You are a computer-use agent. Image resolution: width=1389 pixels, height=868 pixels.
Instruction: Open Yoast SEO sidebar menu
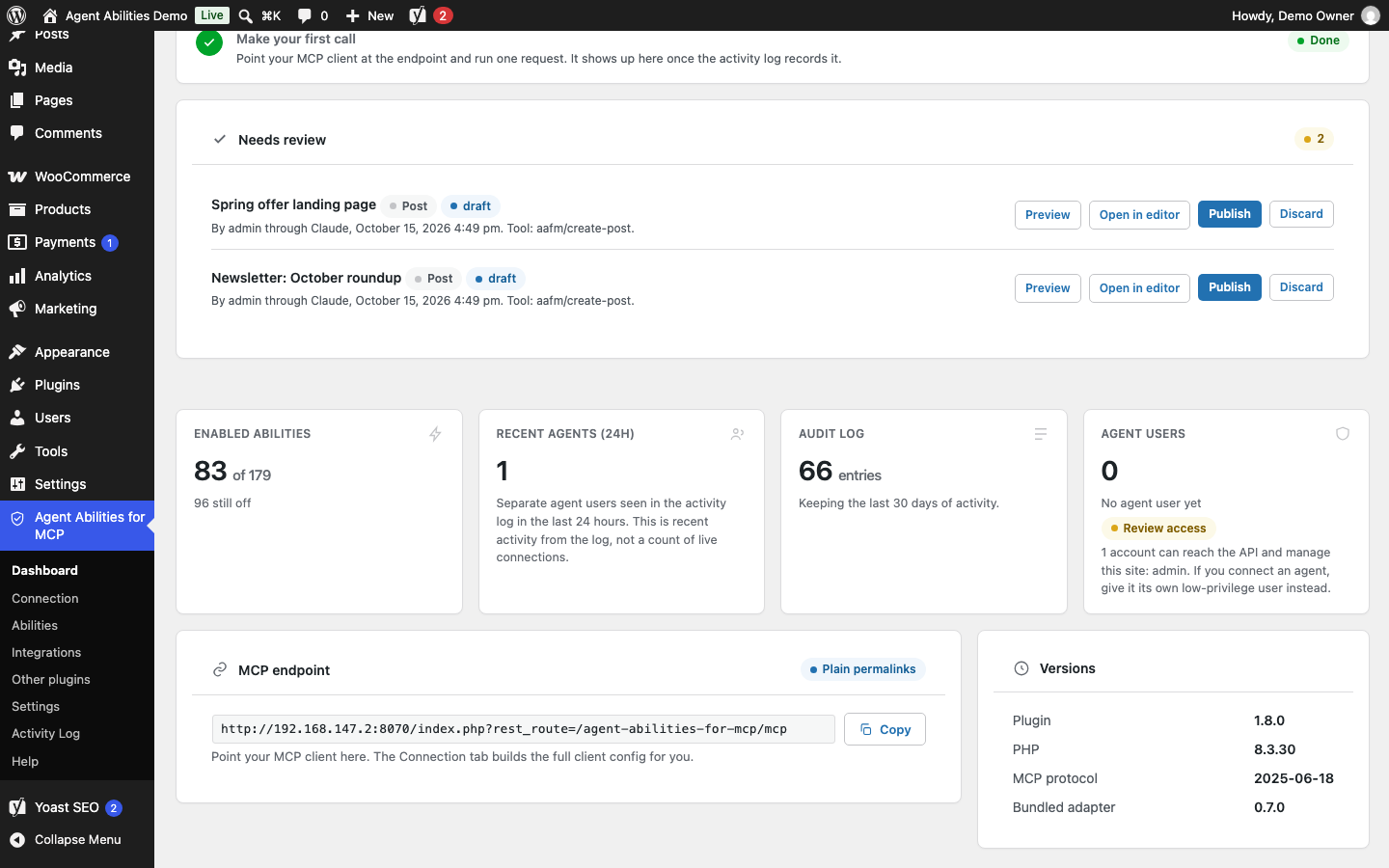(x=77, y=807)
